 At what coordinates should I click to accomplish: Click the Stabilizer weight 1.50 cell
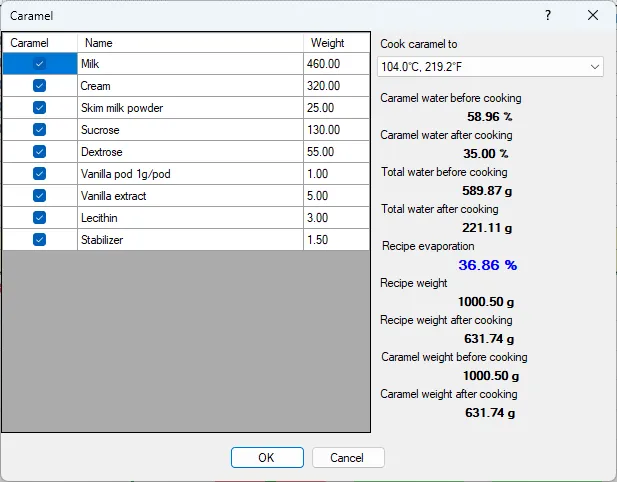tap(337, 240)
